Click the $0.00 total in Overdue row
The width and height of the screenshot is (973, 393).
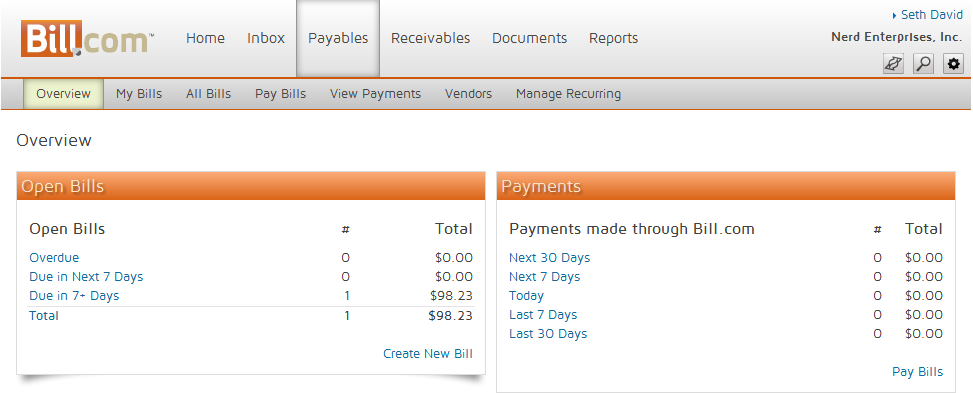[x=454, y=258]
